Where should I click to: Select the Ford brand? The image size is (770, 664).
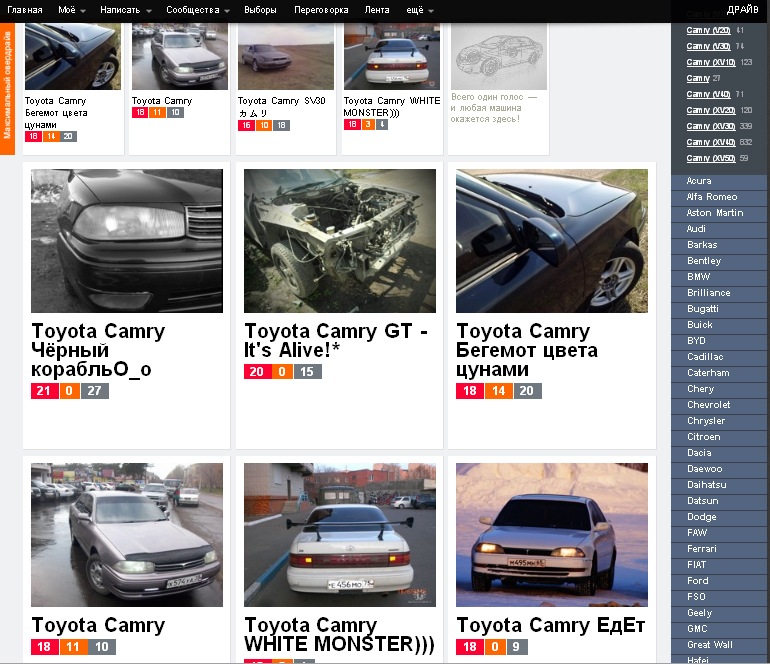pos(719,581)
